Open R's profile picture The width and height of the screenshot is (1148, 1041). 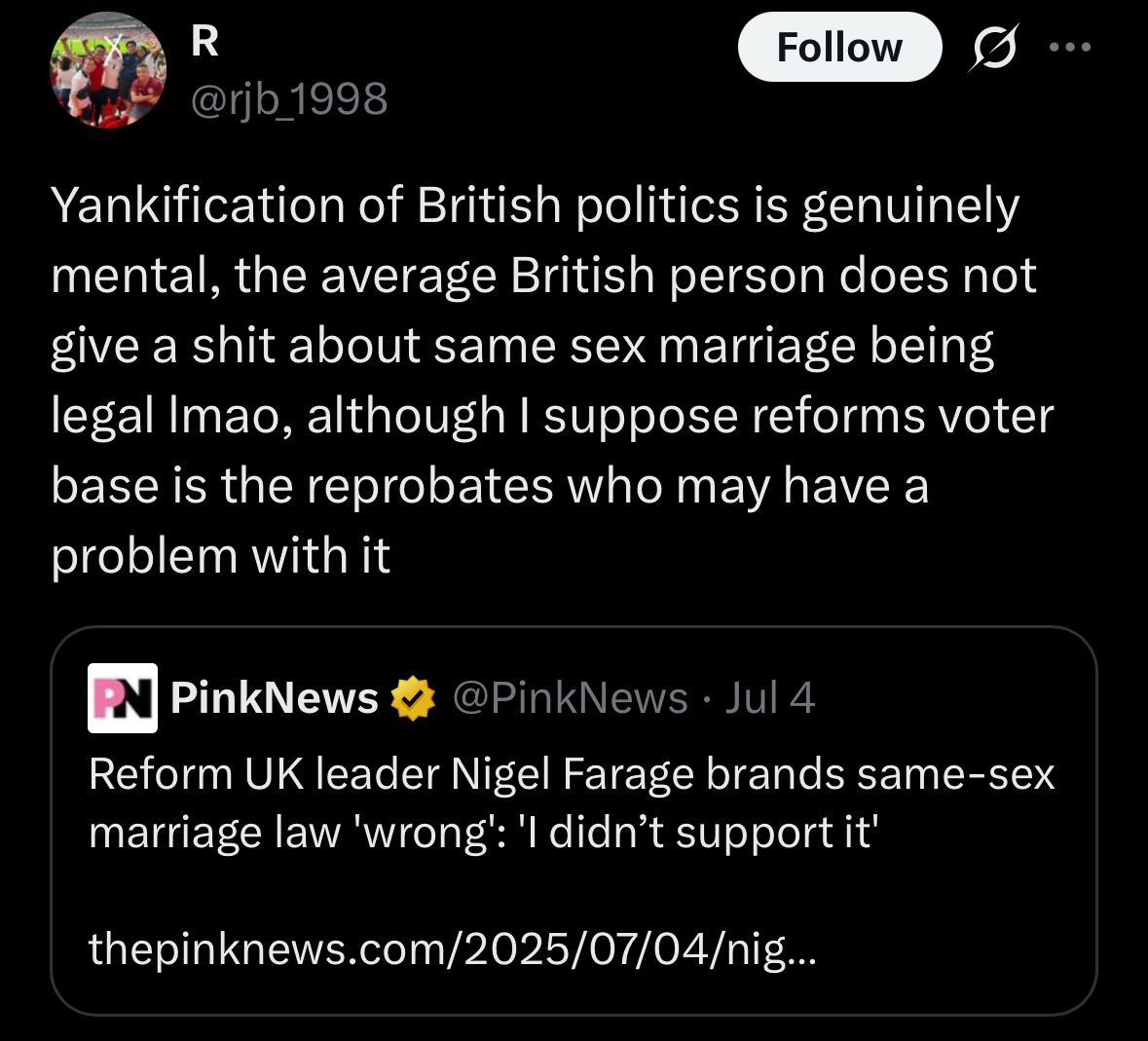108,69
